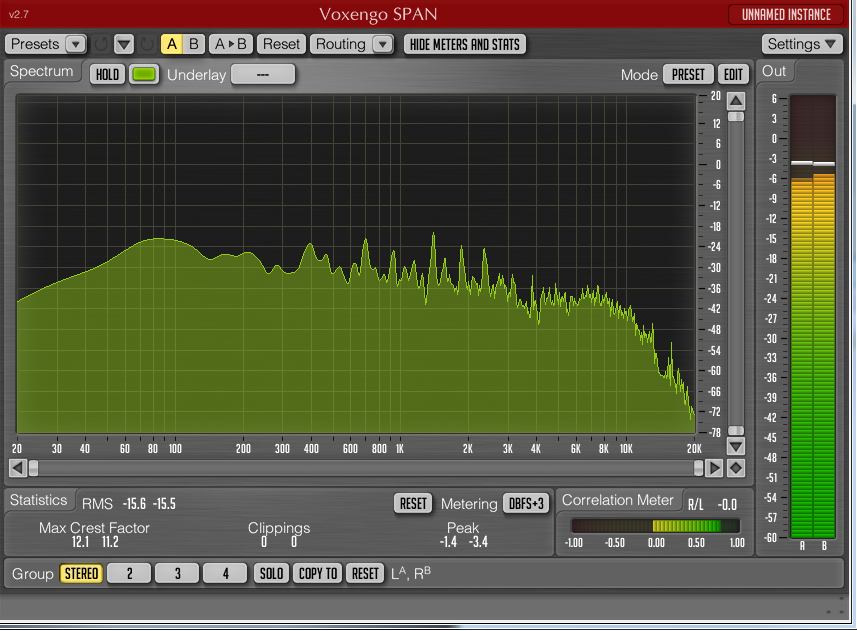Viewport: 857px width, 631px height.
Task: Click the Max Crest Factor value 12.1
Action: pos(80,542)
